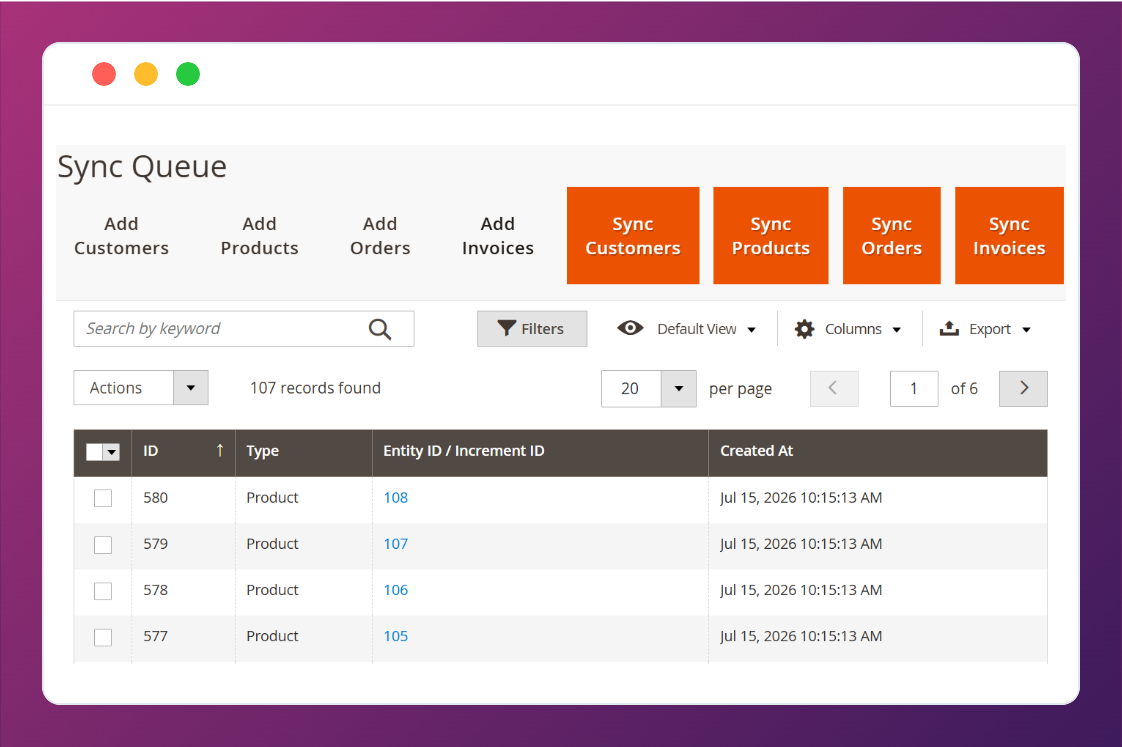Click the Sync Products button
1122x747 pixels.
coord(771,235)
